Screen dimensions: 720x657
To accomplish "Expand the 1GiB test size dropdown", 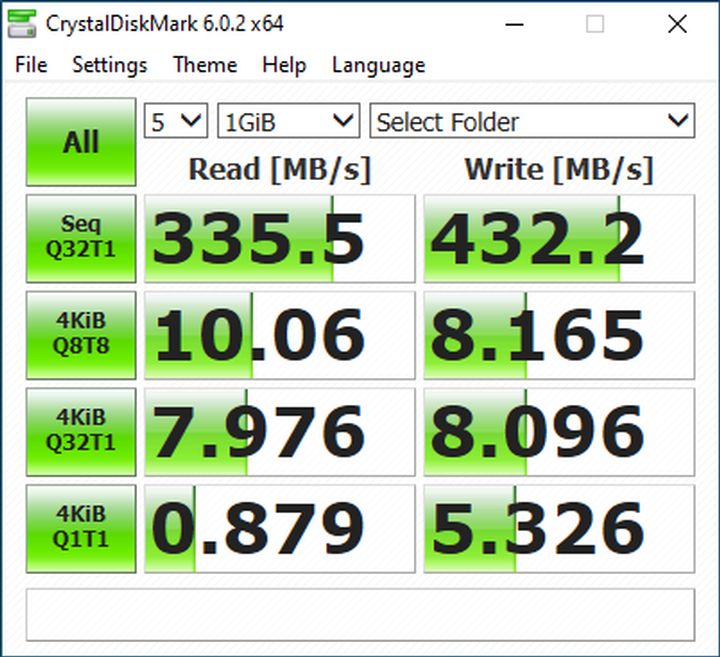I will pyautogui.click(x=288, y=122).
